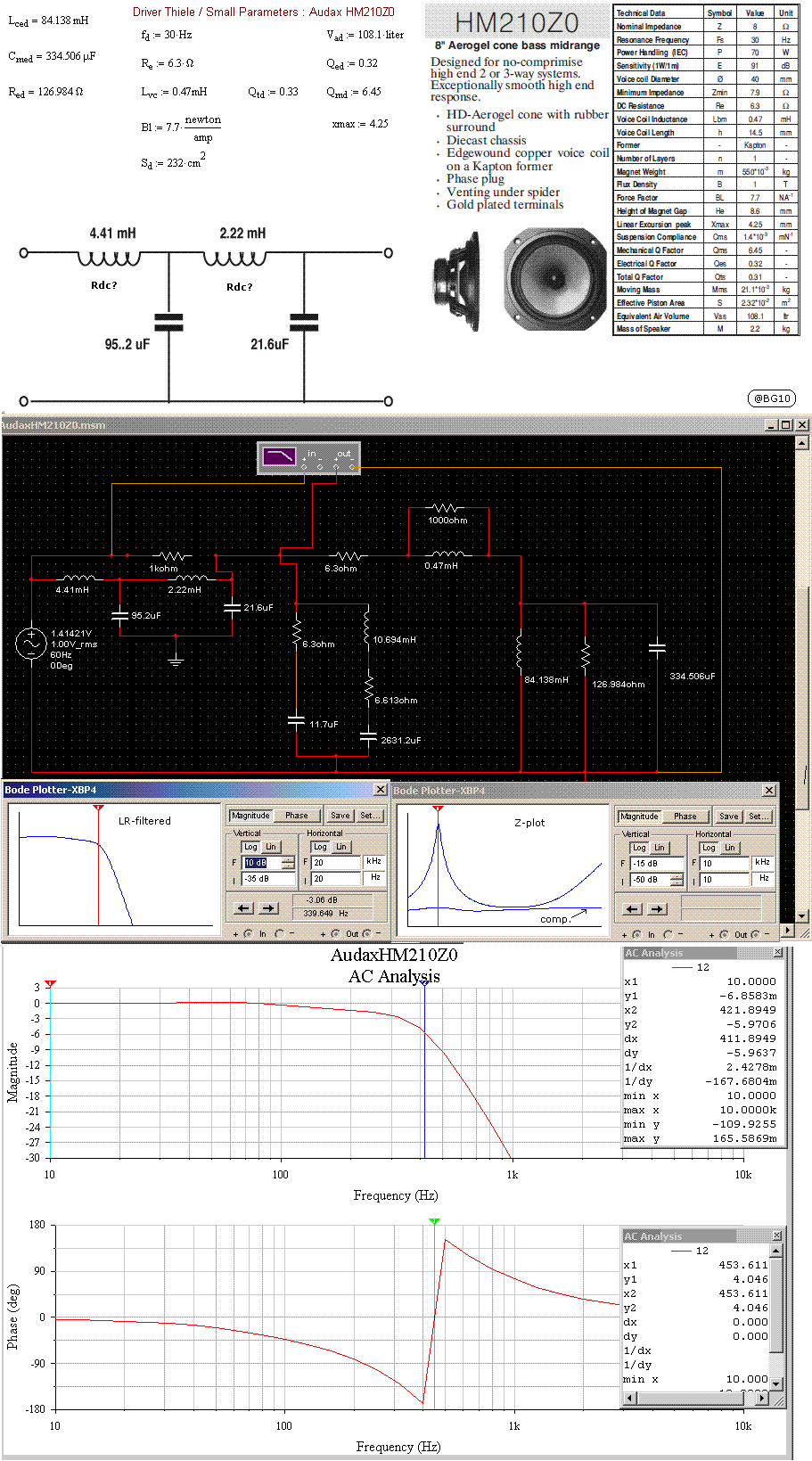This screenshot has width=812, height=1461.
Task: Grab the red cursor marker on Z-plot
Action: pyautogui.click(x=438, y=808)
